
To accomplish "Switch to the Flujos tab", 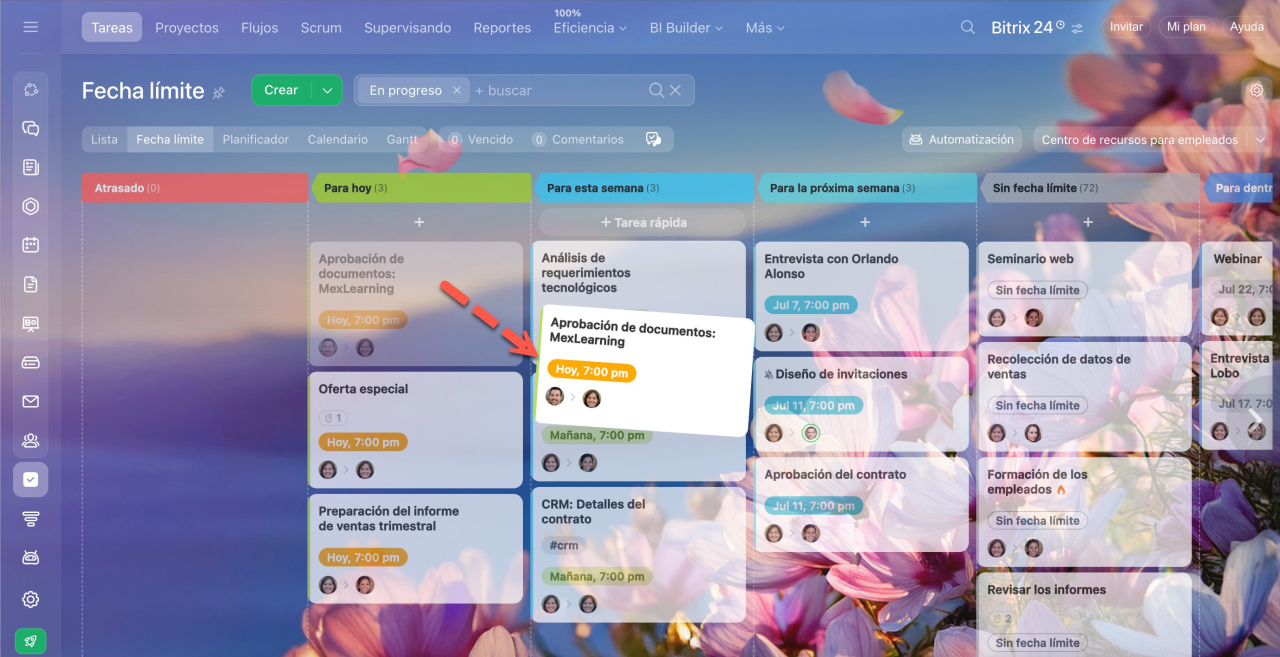I will pos(260,28).
